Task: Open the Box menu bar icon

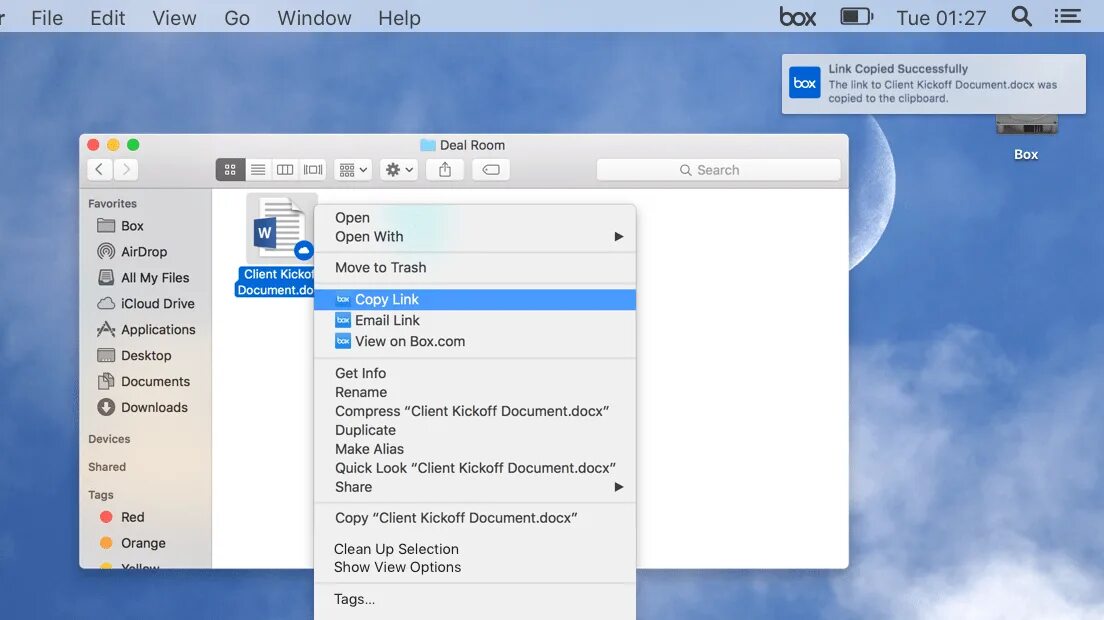Action: (797, 17)
